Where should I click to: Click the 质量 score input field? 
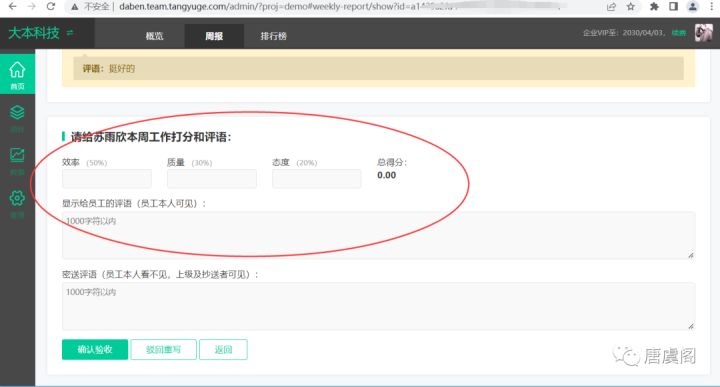(212, 179)
